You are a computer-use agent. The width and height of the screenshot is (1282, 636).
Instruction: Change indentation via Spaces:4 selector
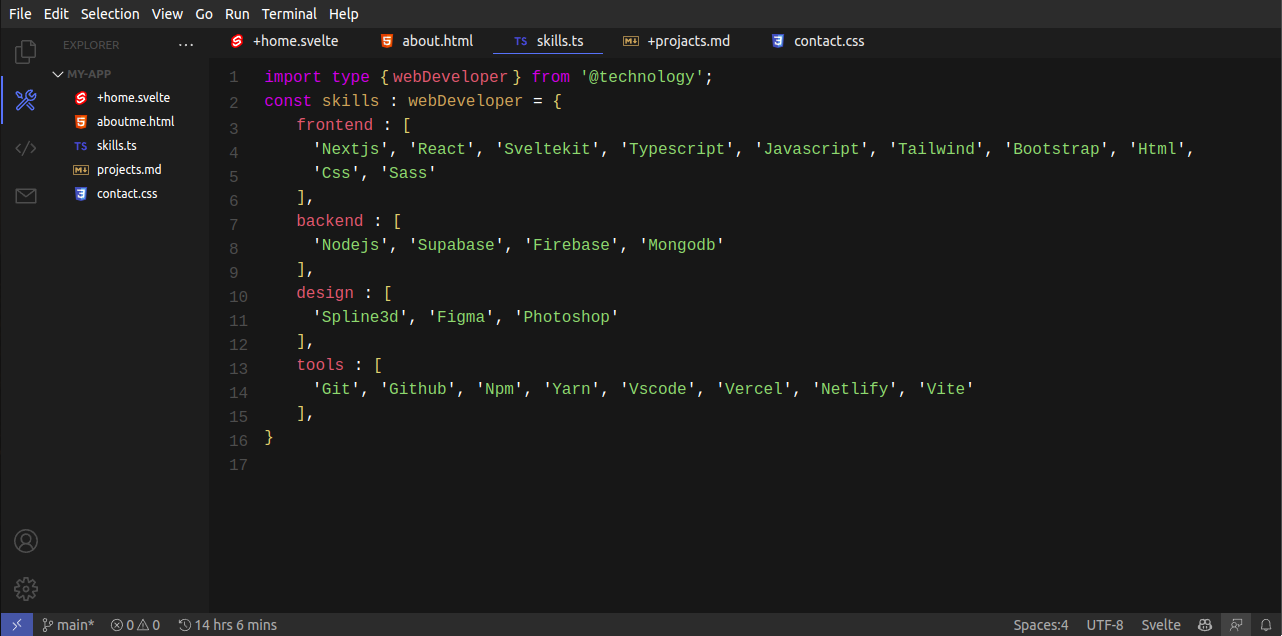pyautogui.click(x=1040, y=625)
